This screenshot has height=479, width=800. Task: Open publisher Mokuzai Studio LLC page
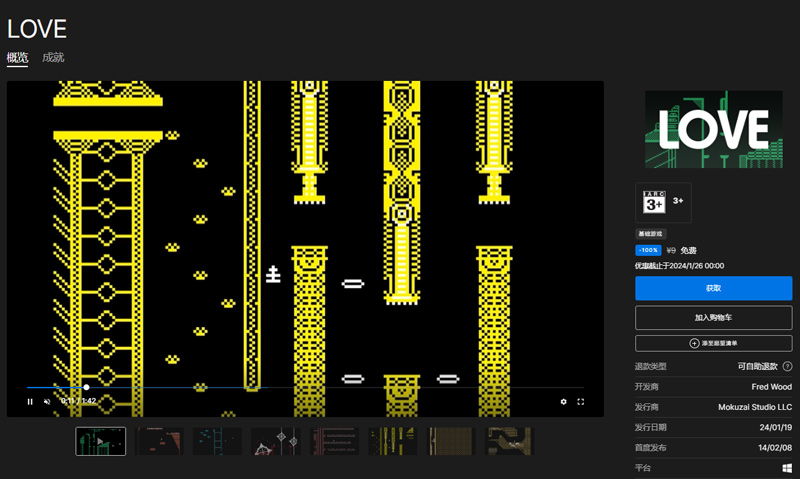pyautogui.click(x=755, y=407)
